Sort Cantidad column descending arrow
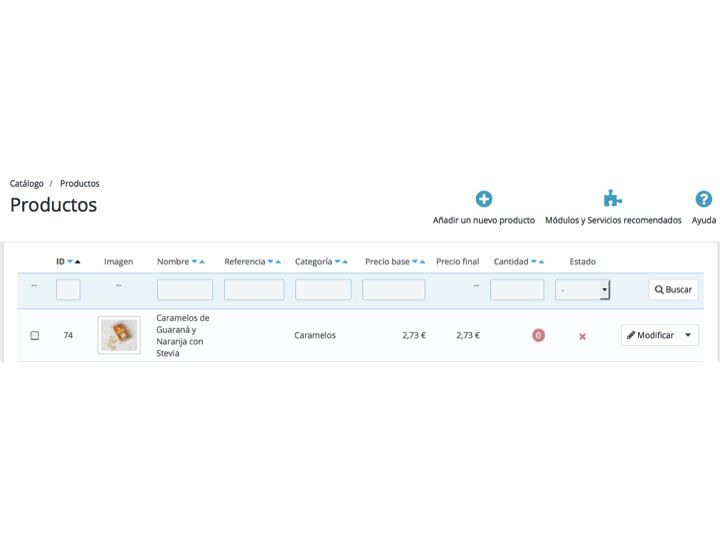720x540 pixels. coord(534,262)
